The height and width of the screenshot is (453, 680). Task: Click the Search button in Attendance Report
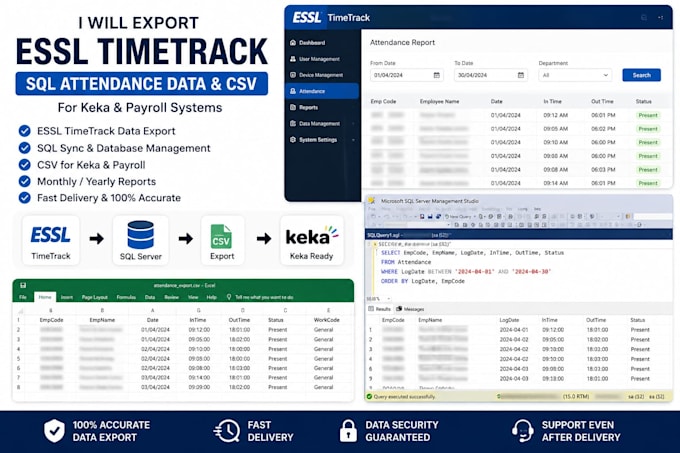641,75
